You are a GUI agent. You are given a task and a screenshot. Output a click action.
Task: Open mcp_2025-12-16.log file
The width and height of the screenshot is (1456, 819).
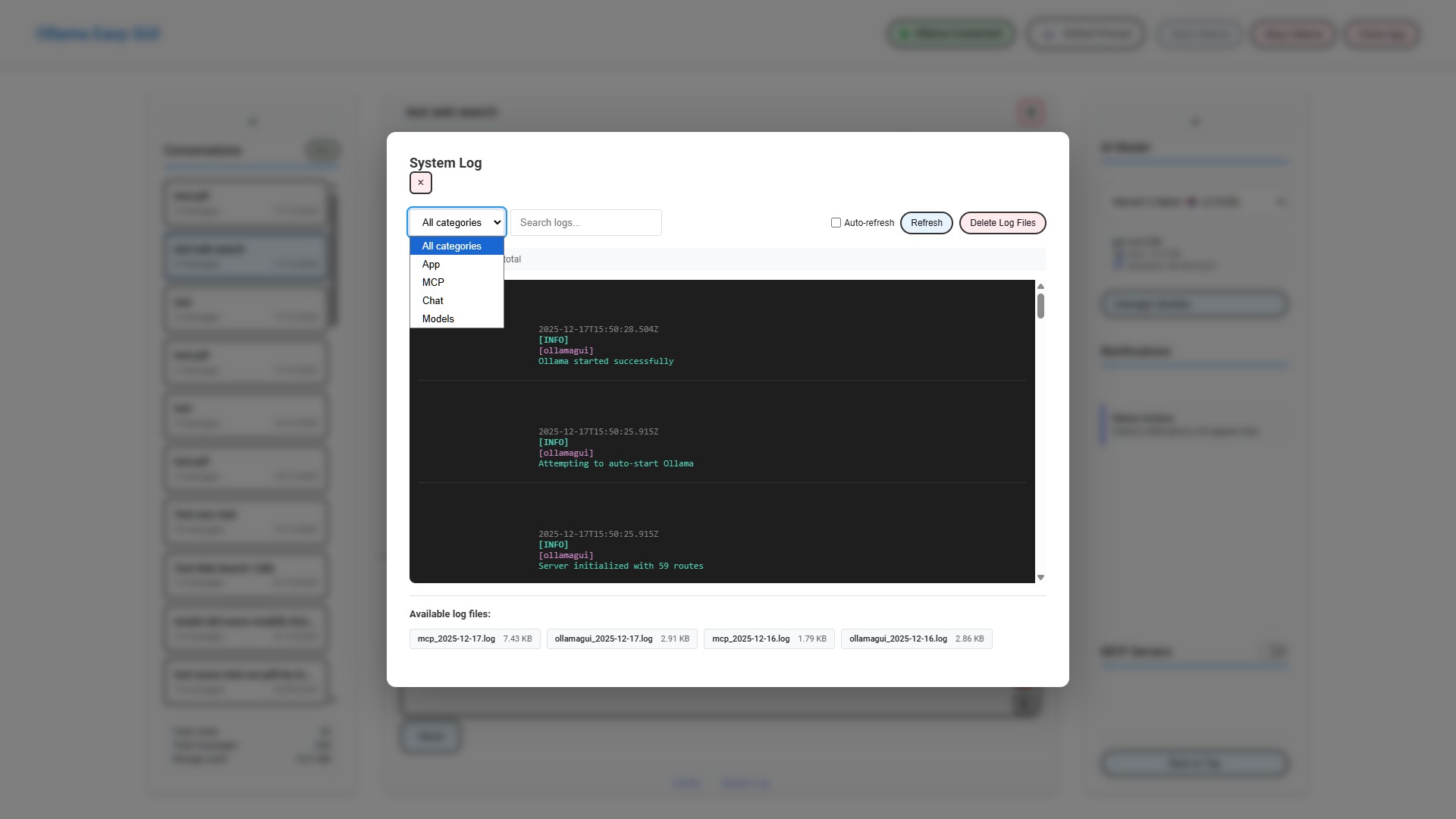pos(768,639)
